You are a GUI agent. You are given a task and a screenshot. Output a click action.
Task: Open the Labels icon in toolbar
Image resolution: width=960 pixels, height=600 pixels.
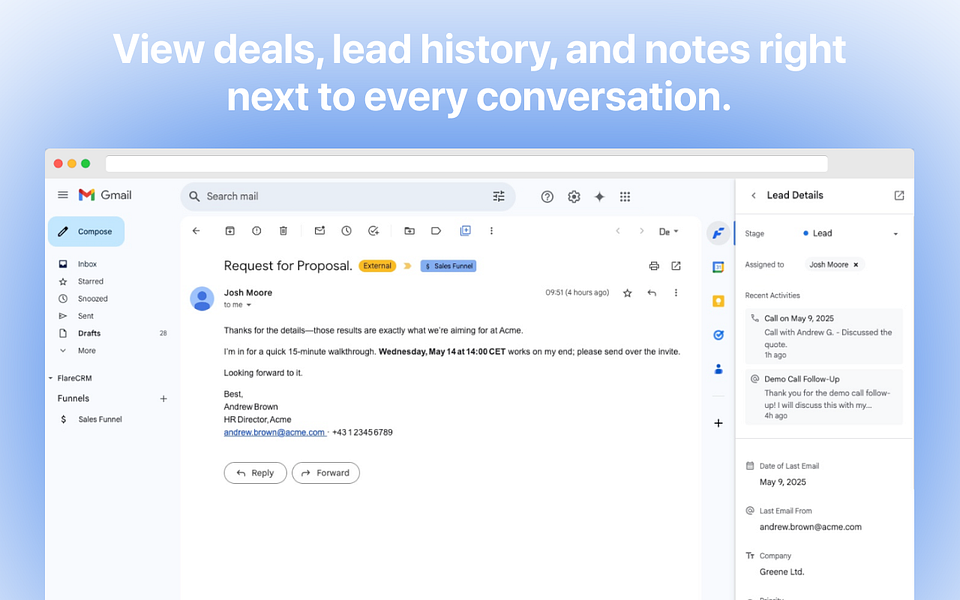click(436, 231)
